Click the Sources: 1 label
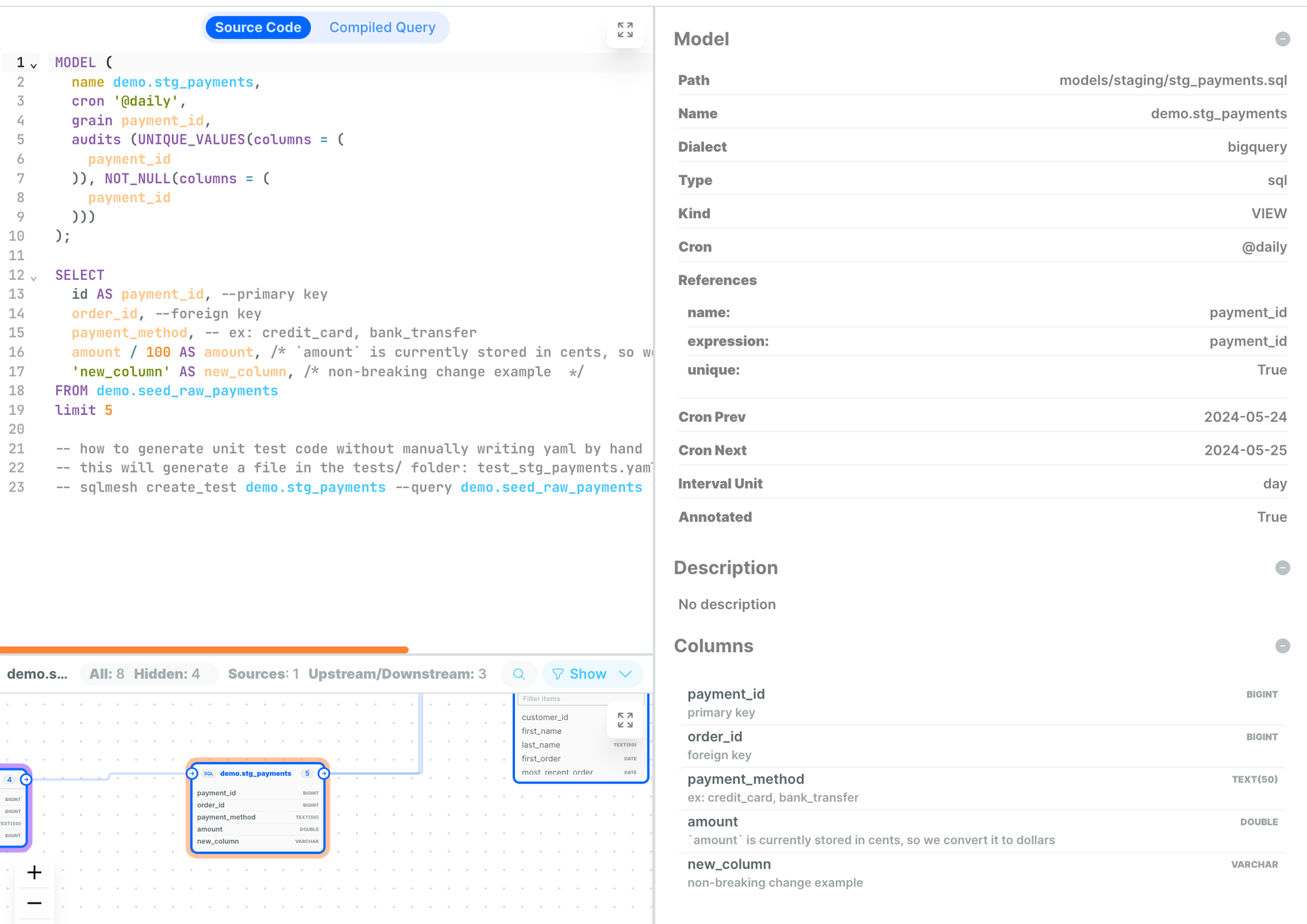The image size is (1307, 924). pos(263,674)
